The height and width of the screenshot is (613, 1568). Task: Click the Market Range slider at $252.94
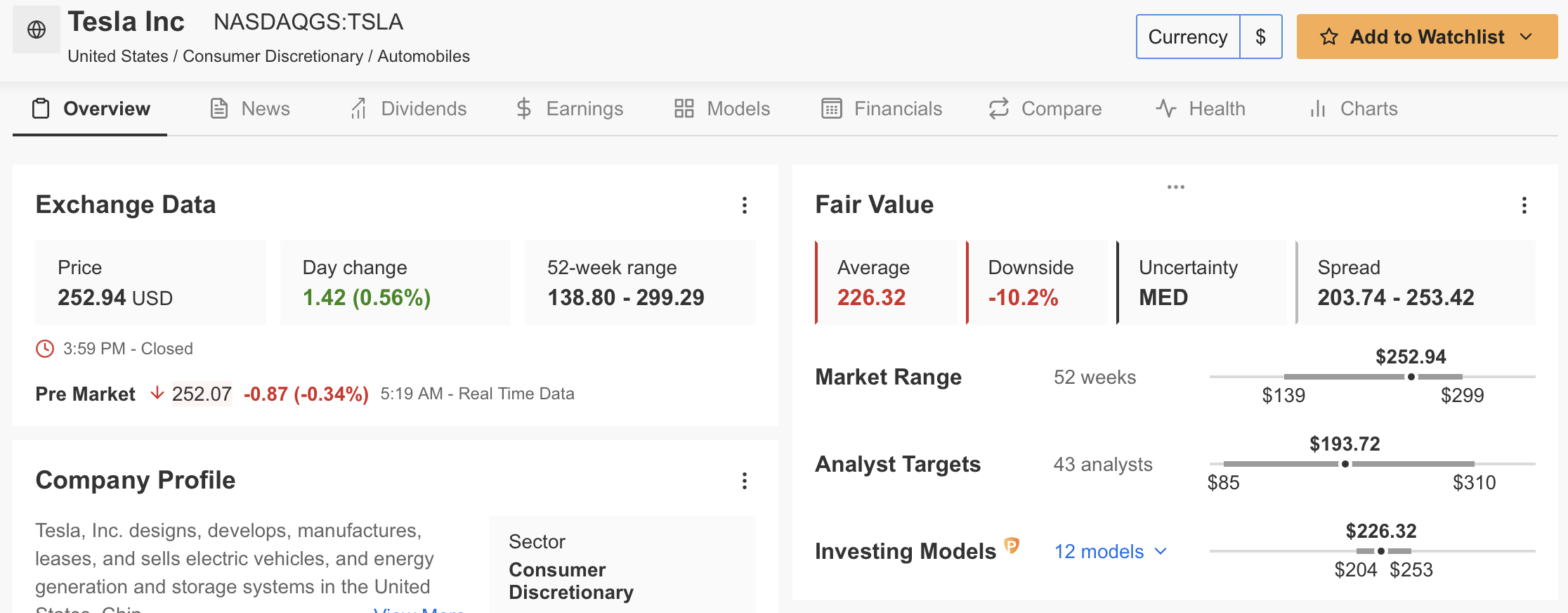point(1411,377)
